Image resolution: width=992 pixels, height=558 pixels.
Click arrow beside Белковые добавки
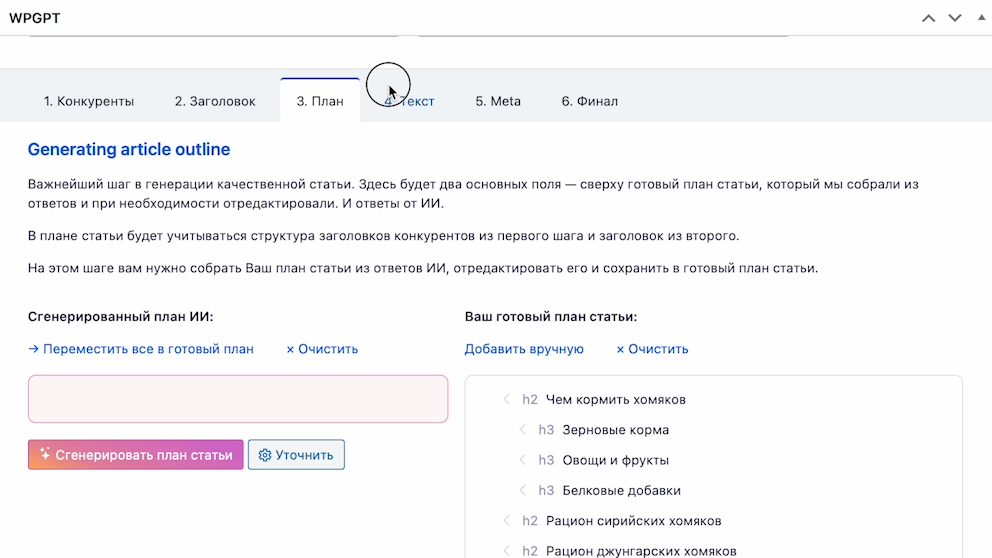[523, 490]
